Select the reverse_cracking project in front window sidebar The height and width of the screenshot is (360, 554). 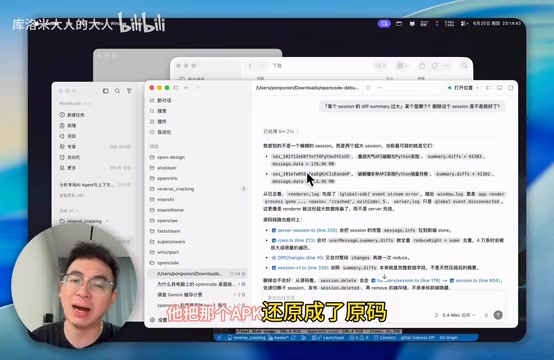pyautogui.click(x=198, y=189)
